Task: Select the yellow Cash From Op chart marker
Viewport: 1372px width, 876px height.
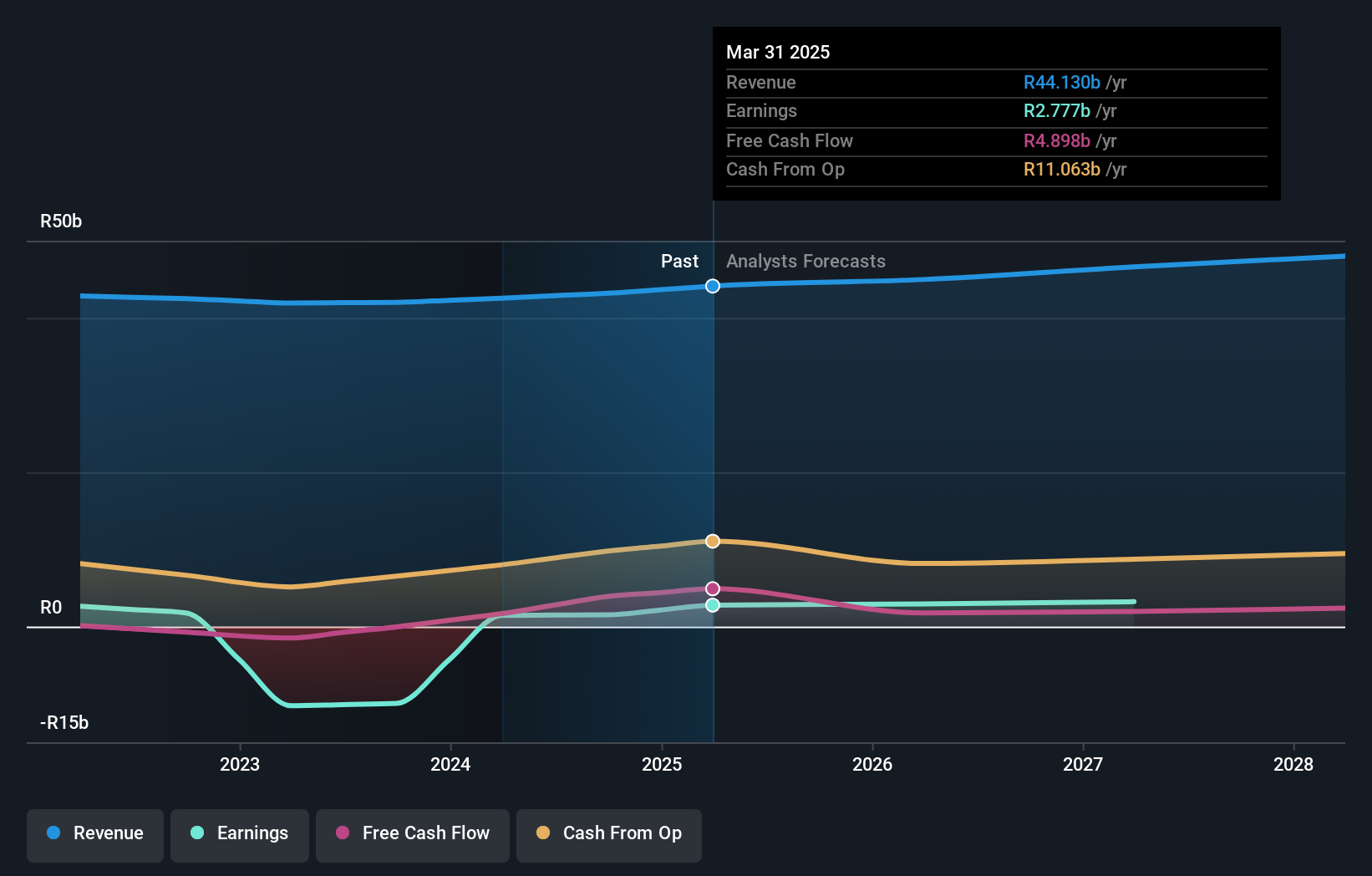Action: coord(712,542)
